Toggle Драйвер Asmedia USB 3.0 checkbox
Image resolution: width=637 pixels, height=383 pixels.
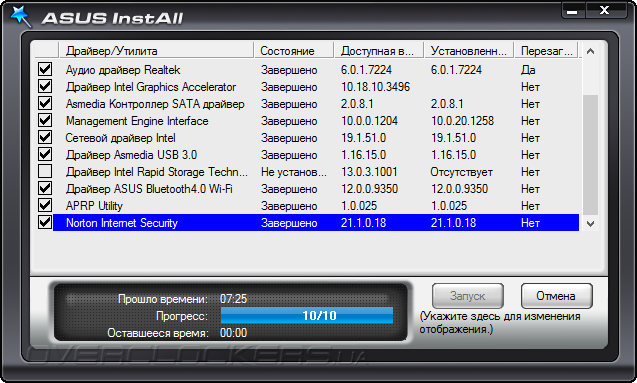click(x=45, y=154)
